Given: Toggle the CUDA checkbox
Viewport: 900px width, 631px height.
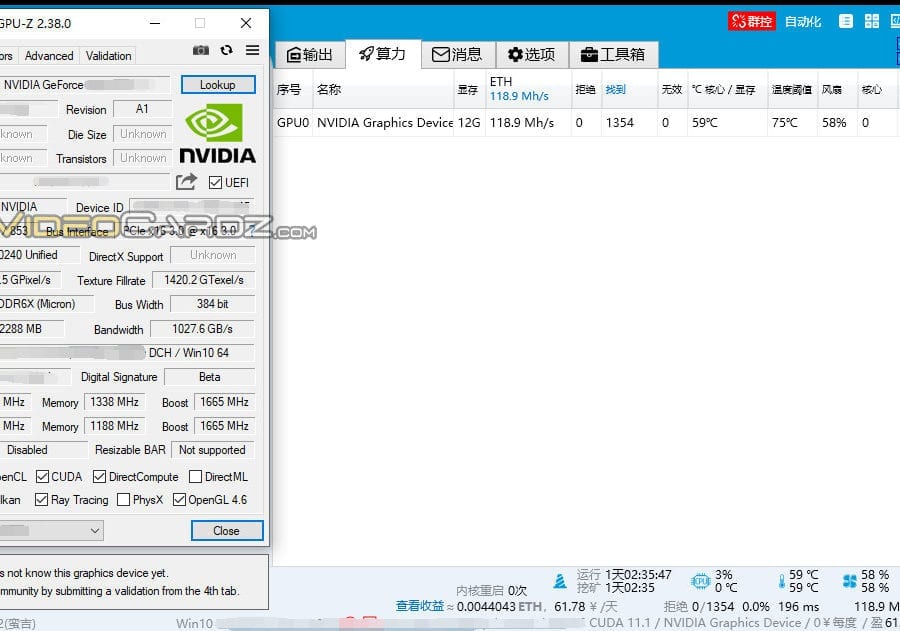Looking at the screenshot, I should 42,477.
